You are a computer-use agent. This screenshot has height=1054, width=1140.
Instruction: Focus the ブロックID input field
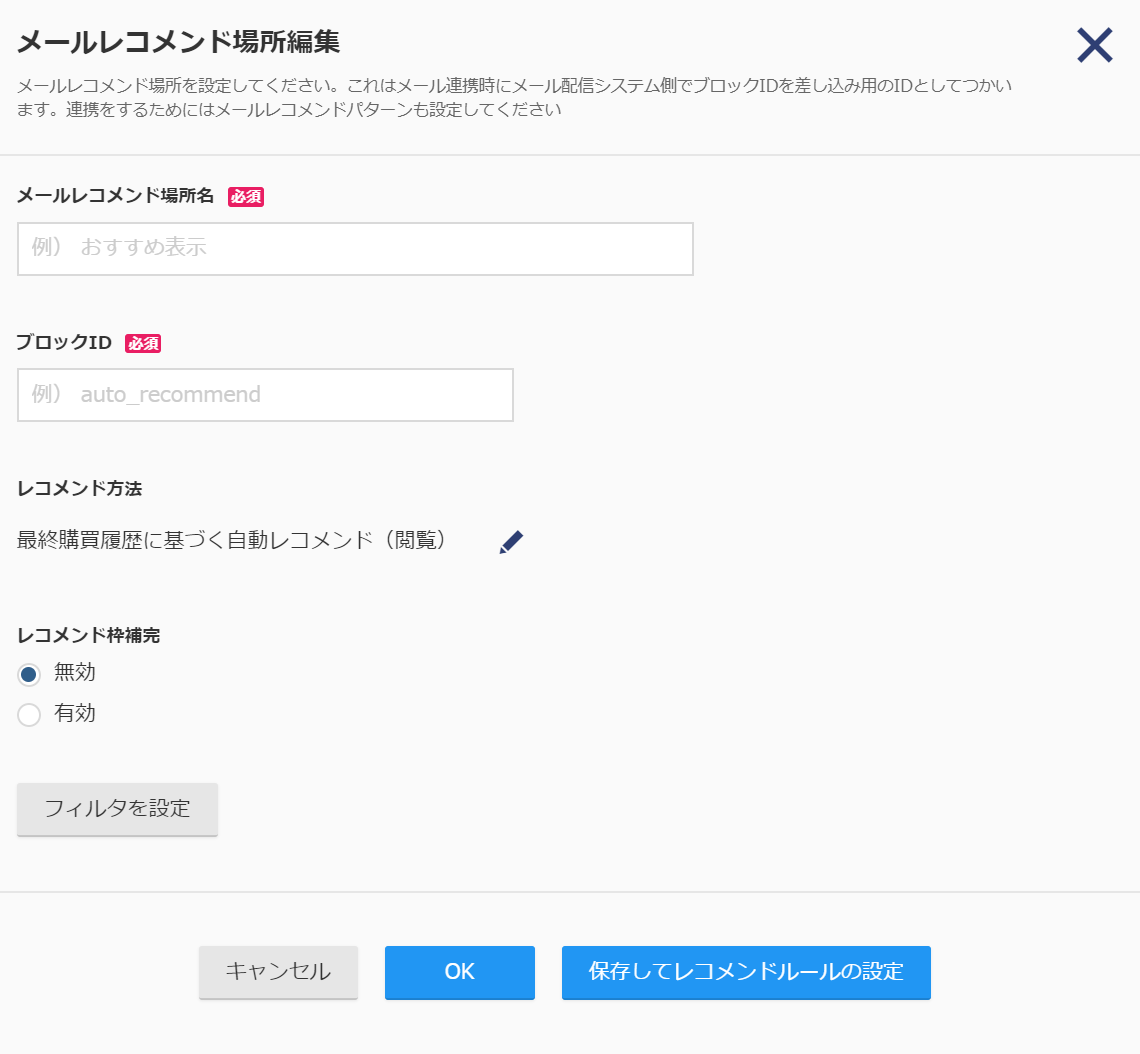(x=265, y=395)
